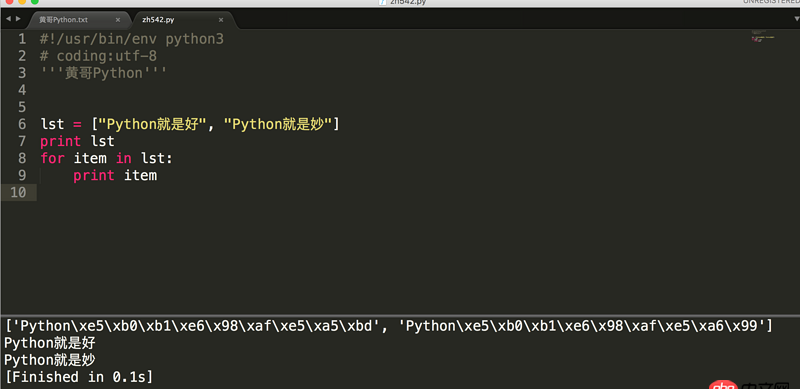This screenshot has width=800, height=389.
Task: Click the '# coding:utf-8' comment
Action: (98, 56)
